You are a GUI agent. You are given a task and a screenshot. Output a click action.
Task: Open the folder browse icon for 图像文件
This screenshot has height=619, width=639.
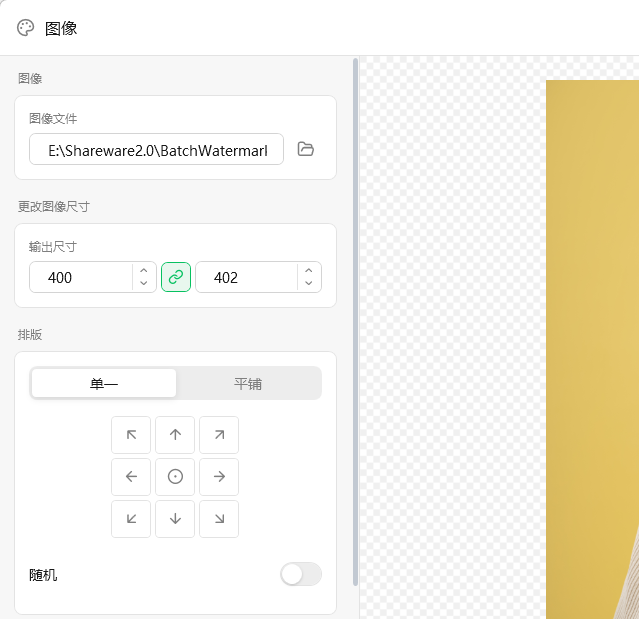(305, 149)
